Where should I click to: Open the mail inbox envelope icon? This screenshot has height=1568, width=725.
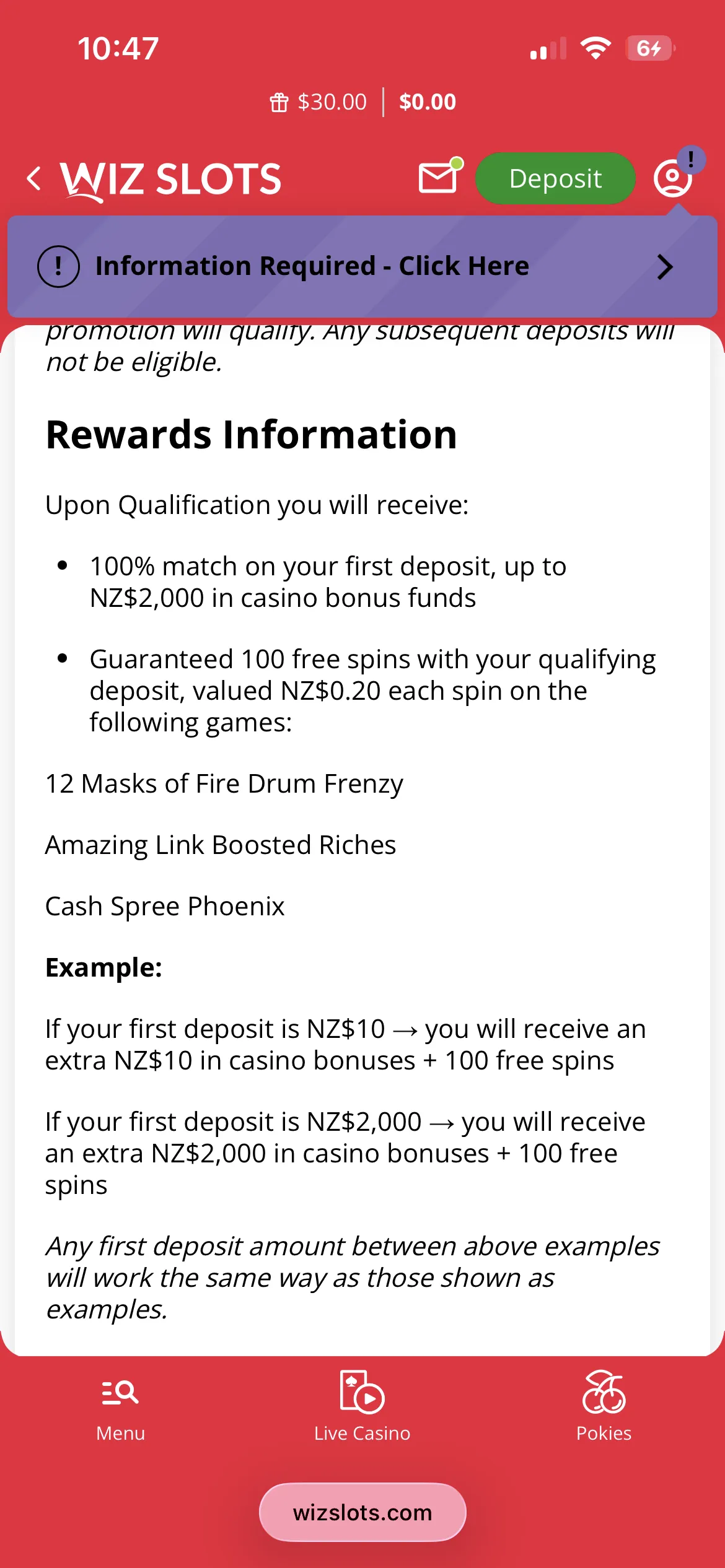(439, 178)
